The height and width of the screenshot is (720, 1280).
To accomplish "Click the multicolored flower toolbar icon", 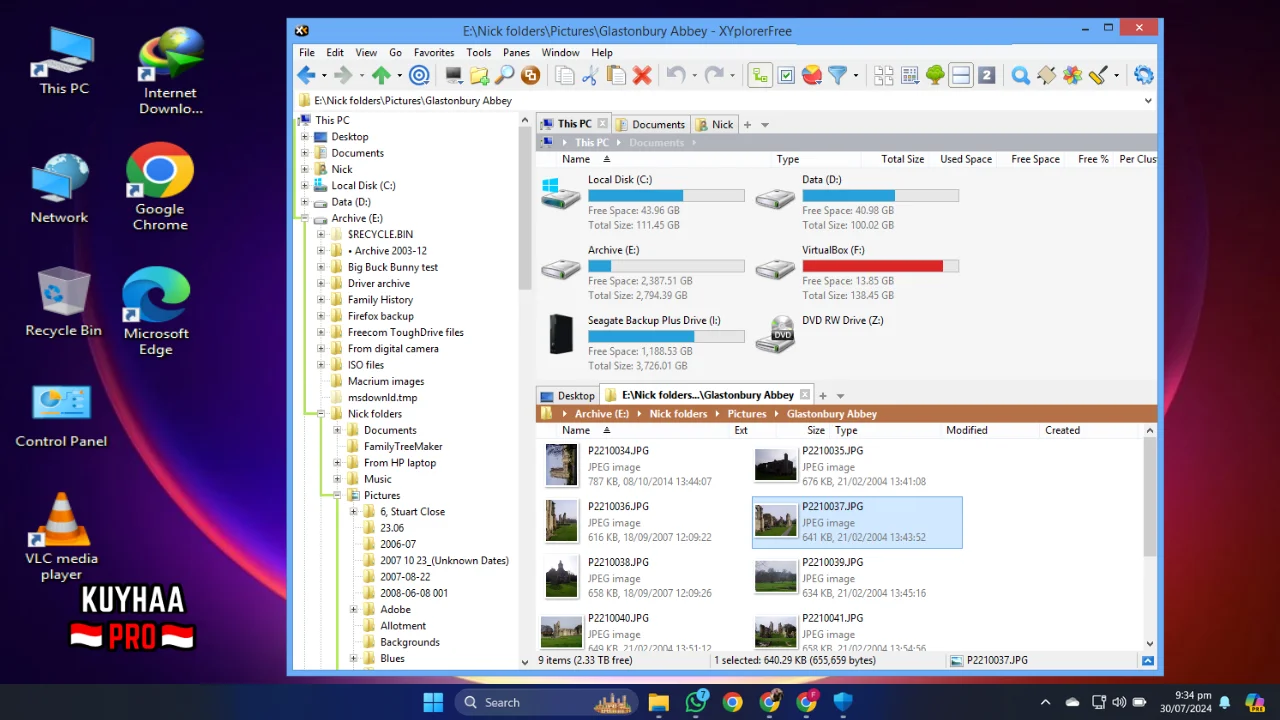I will tap(1072, 75).
